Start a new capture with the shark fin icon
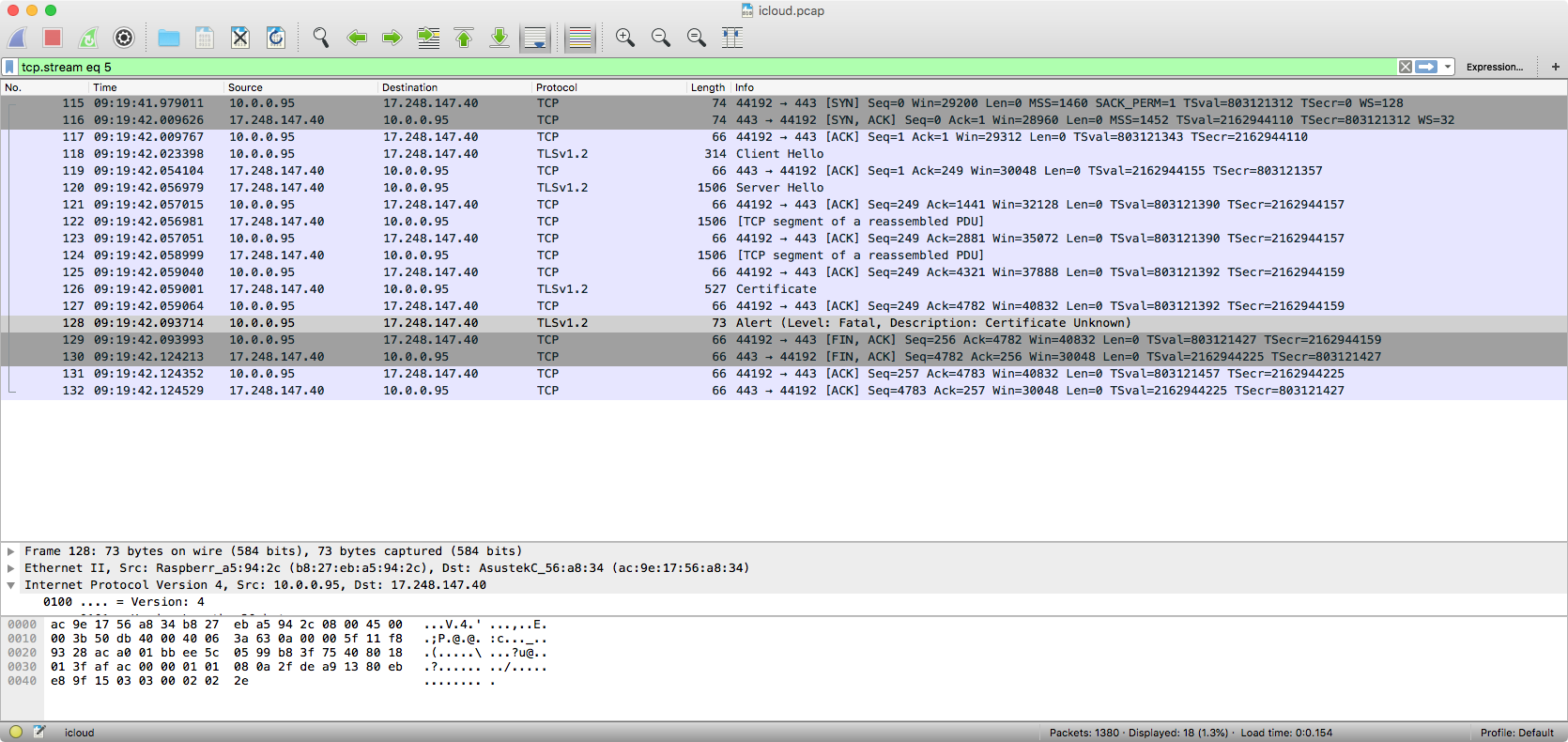Screen dimensions: 1568x742 coord(18,38)
